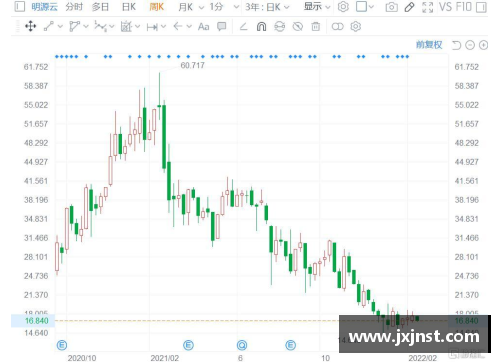Expand the dropdown arrow after 1分
Screen dimensions: 500x362
pyautogui.click(x=236, y=7)
